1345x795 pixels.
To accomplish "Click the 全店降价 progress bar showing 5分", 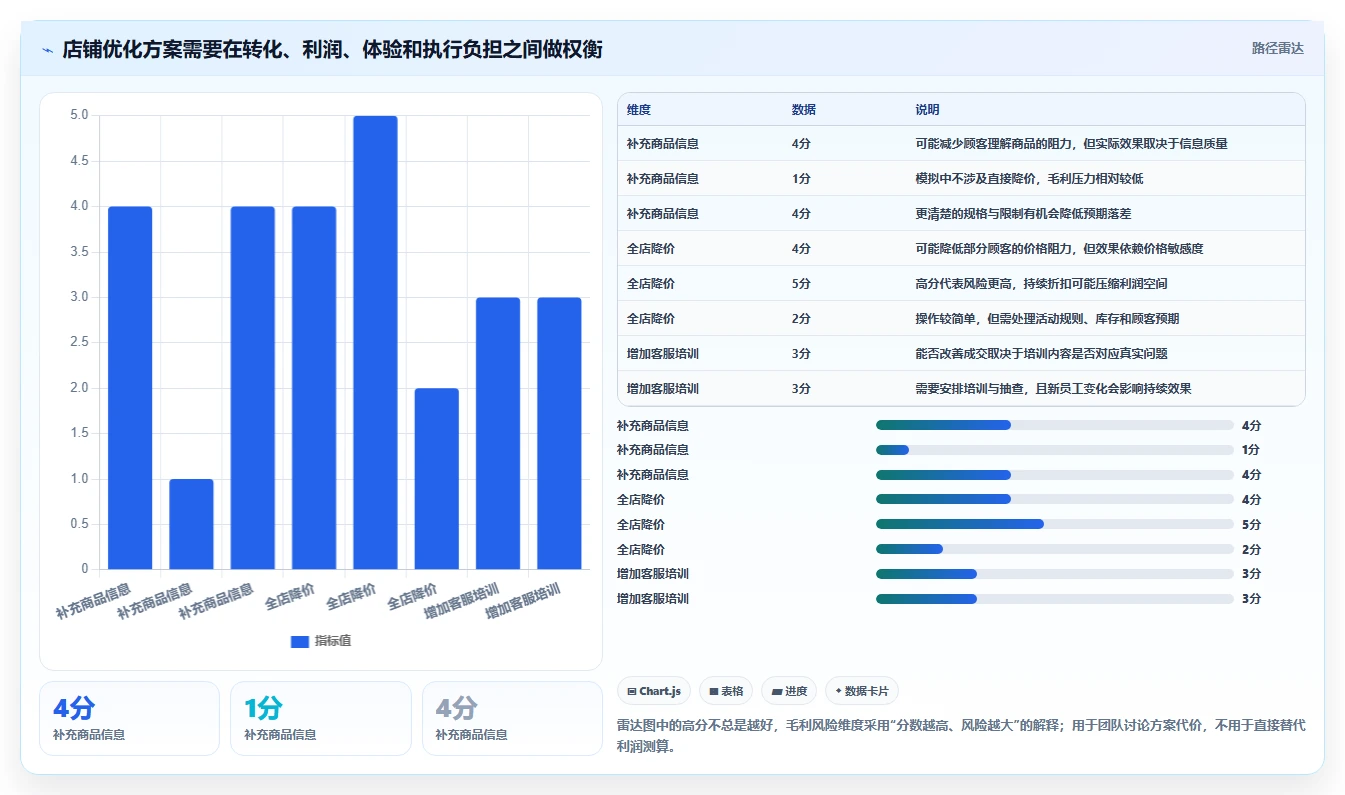I will (x=1054, y=524).
